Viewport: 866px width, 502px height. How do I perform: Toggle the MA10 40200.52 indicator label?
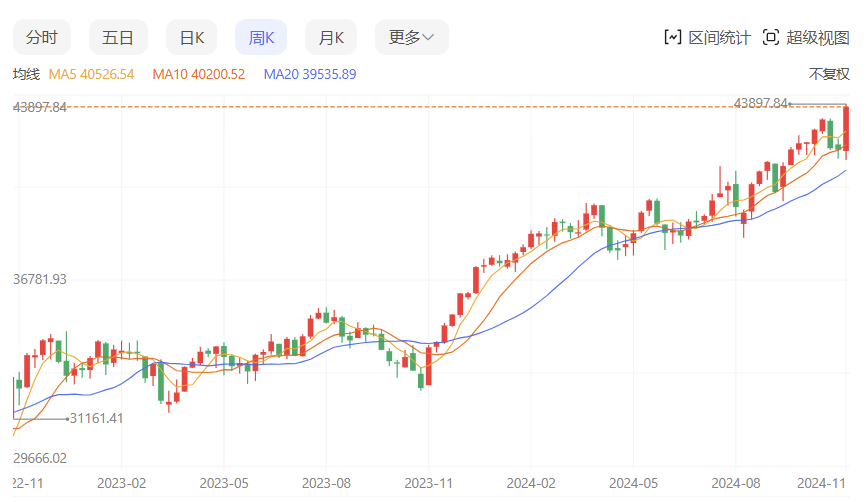(198, 74)
